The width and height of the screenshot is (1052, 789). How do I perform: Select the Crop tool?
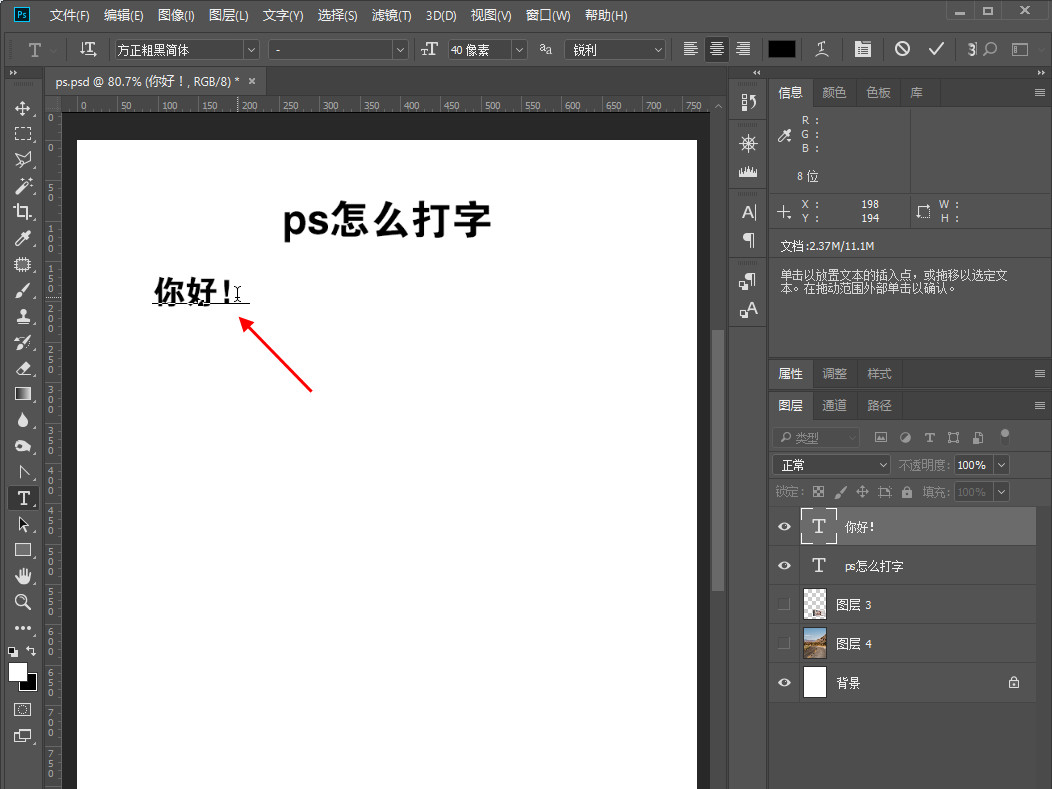(23, 212)
